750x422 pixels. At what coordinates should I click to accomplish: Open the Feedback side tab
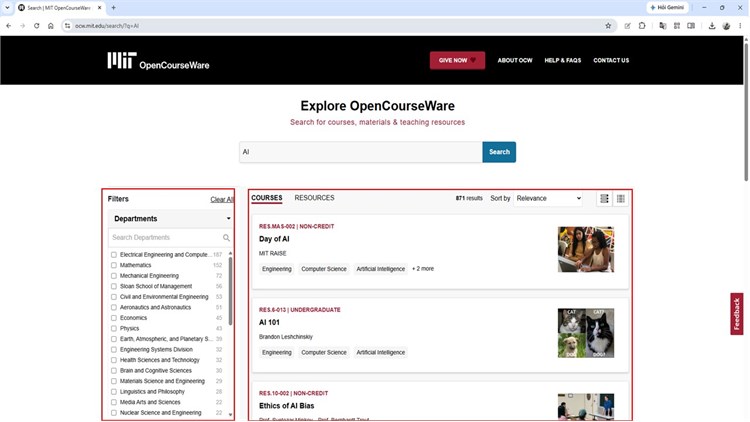pyautogui.click(x=737, y=314)
